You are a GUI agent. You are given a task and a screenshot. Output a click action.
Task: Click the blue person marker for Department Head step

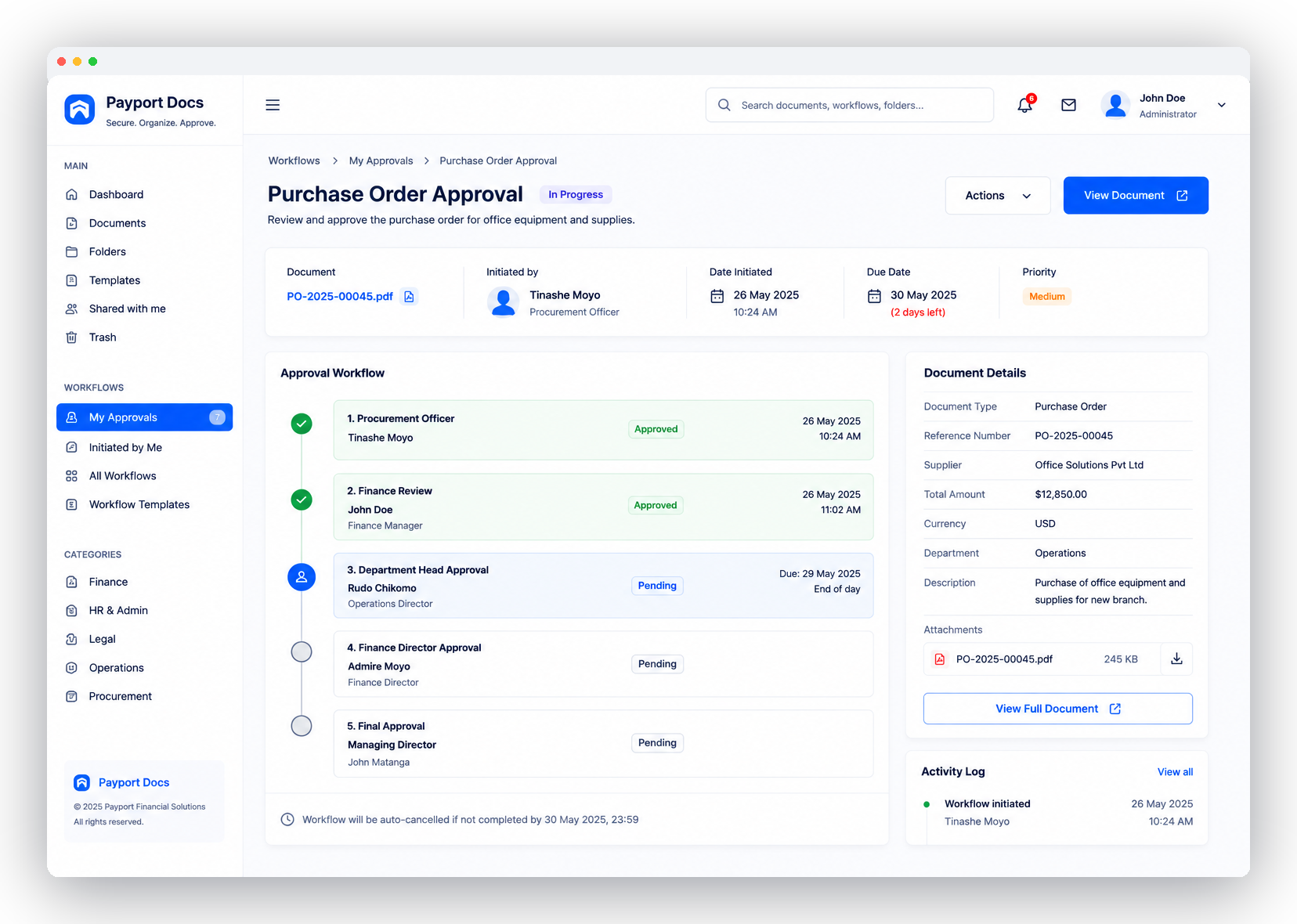coord(302,577)
